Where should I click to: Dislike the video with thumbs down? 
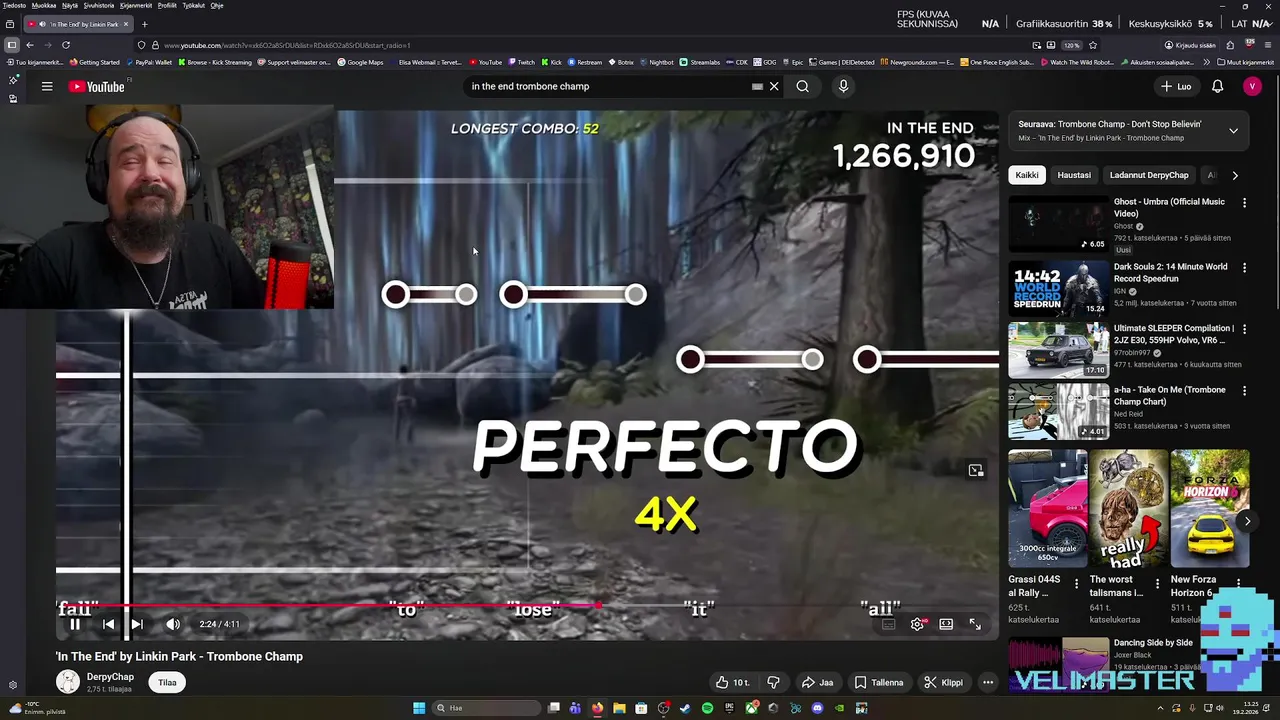pos(773,683)
